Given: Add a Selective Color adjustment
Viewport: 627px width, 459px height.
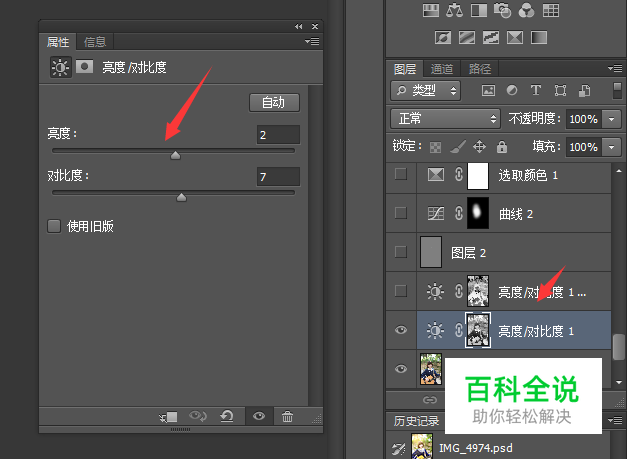Looking at the screenshot, I should 515,38.
